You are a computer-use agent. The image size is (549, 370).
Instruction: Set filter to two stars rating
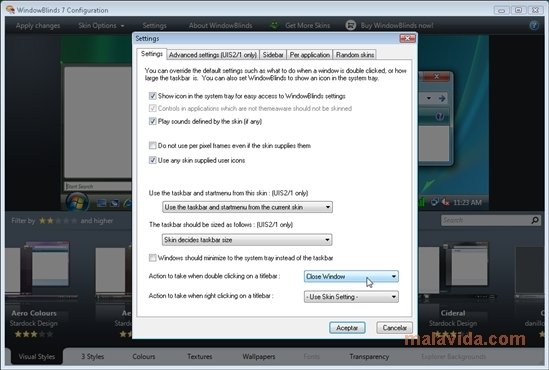[50, 221]
